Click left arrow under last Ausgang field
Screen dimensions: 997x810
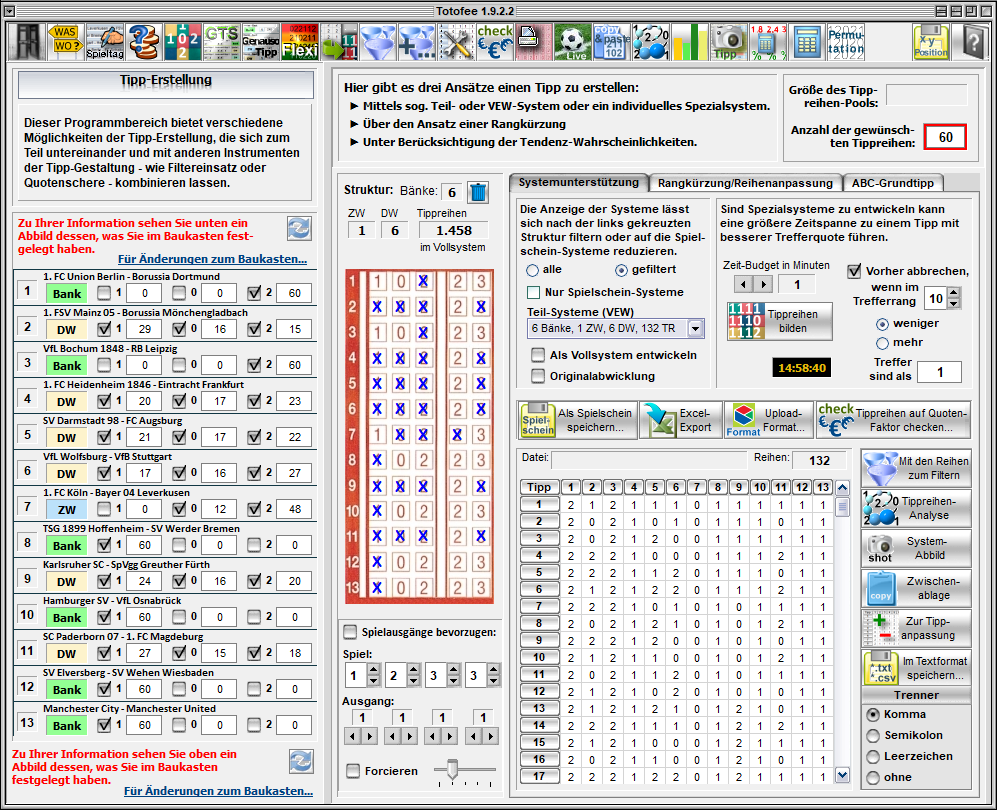(474, 737)
